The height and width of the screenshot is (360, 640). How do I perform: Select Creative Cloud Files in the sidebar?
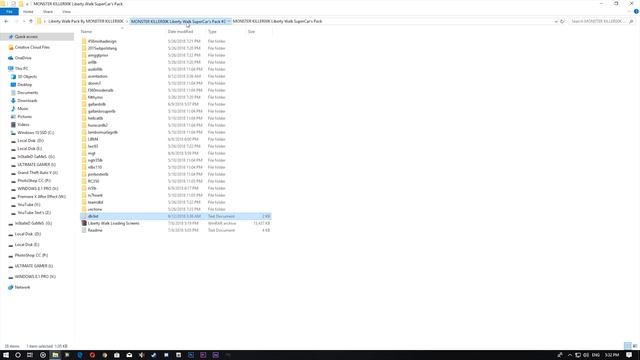click(x=32, y=47)
